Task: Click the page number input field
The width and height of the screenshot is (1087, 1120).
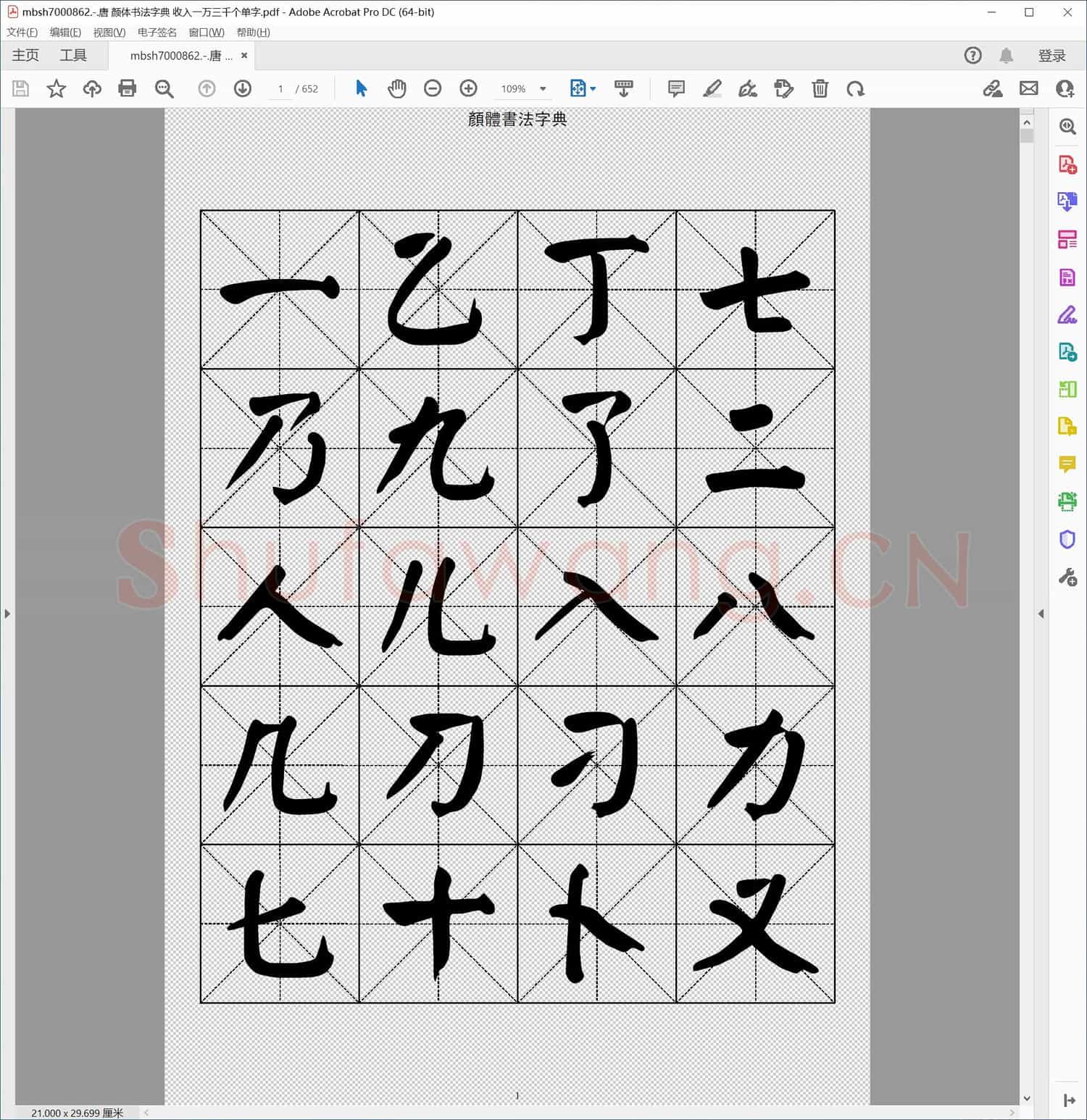Action: (280, 88)
